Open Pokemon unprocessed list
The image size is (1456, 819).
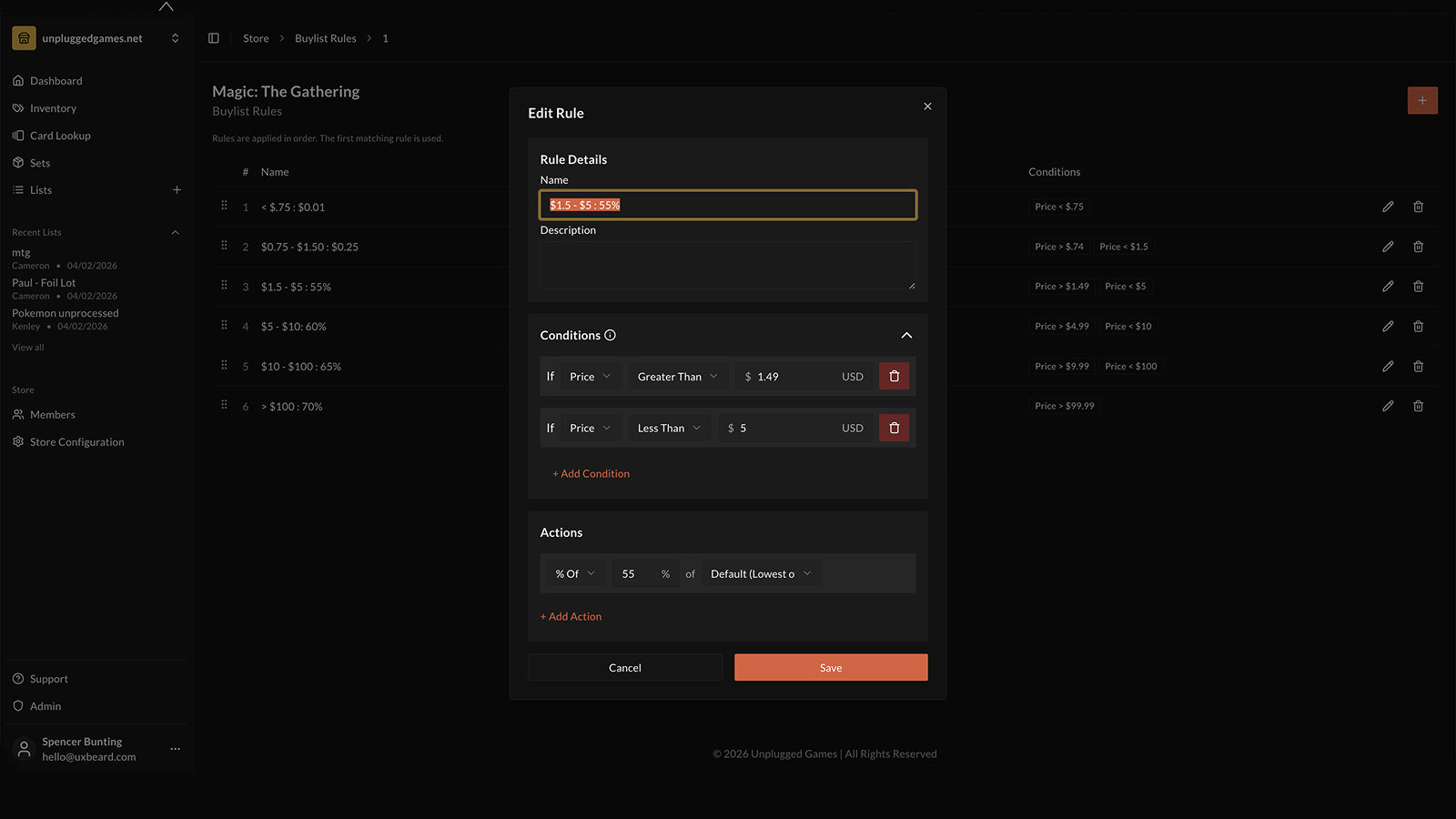click(65, 318)
